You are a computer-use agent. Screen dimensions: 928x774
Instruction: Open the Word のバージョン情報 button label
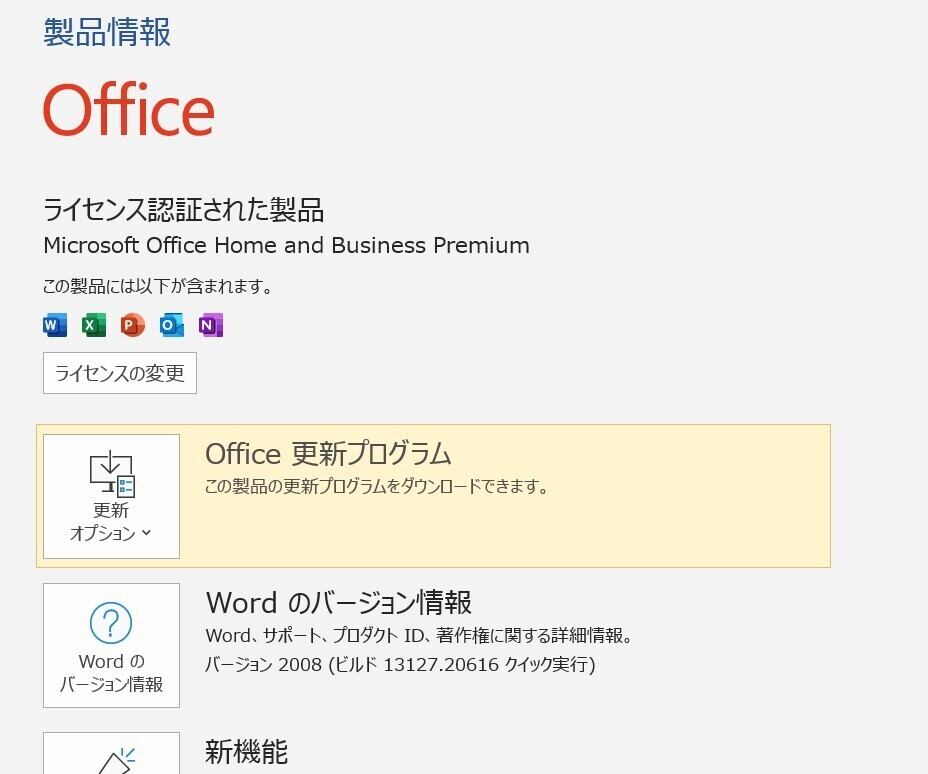click(x=111, y=673)
